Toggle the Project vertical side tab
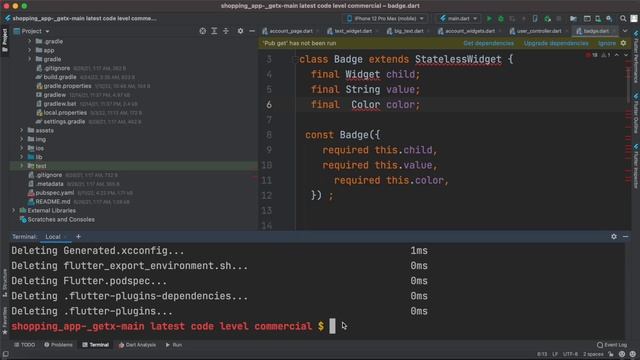The height and width of the screenshot is (360, 640). coord(5,40)
